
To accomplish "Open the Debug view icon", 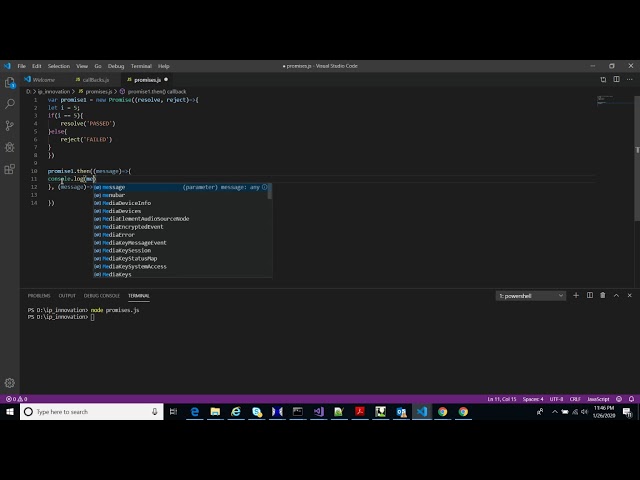I will [10, 147].
